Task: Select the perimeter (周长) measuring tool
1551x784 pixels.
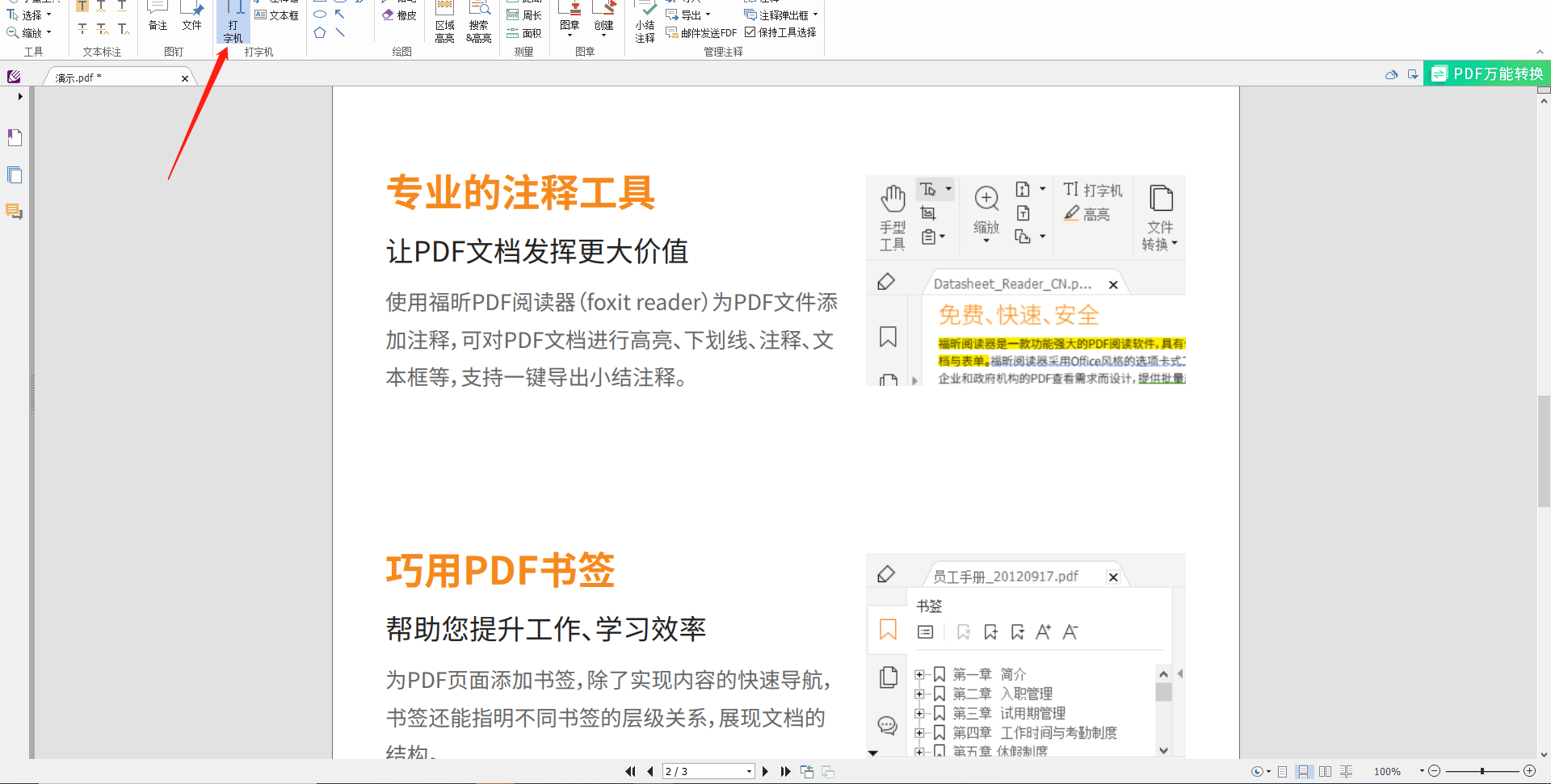Action: click(x=524, y=15)
